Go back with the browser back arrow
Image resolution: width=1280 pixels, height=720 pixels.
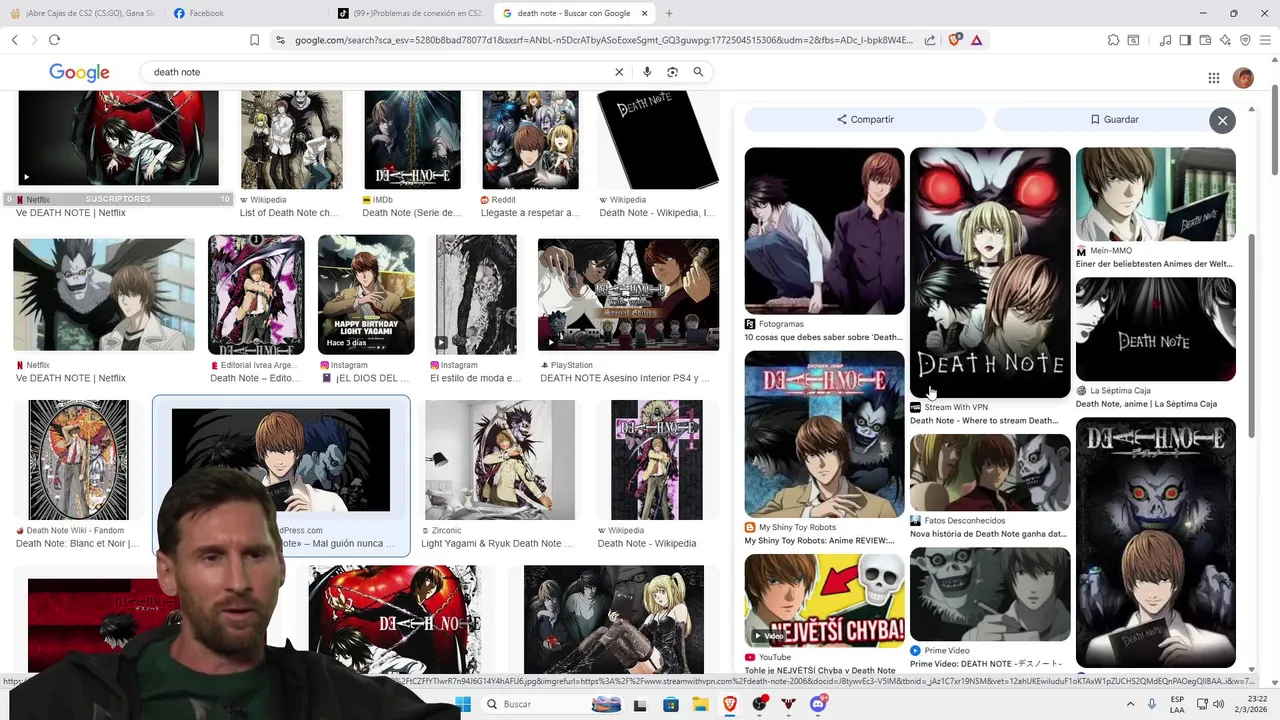point(14,40)
